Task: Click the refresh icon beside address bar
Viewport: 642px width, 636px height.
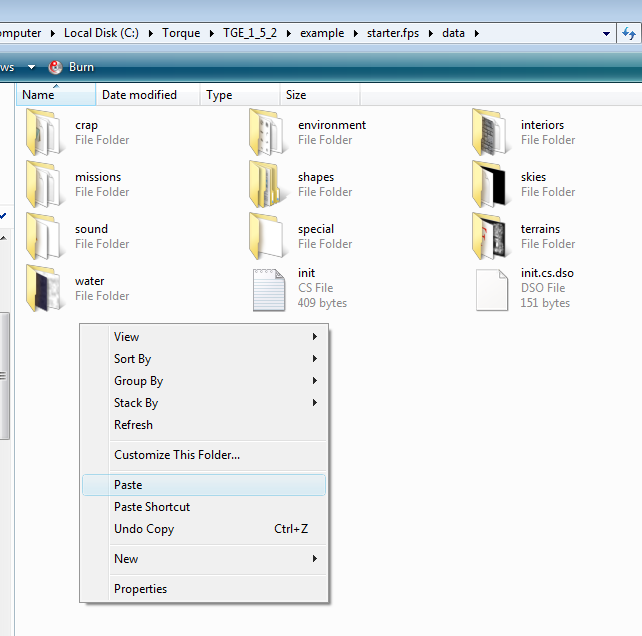Action: [628, 33]
